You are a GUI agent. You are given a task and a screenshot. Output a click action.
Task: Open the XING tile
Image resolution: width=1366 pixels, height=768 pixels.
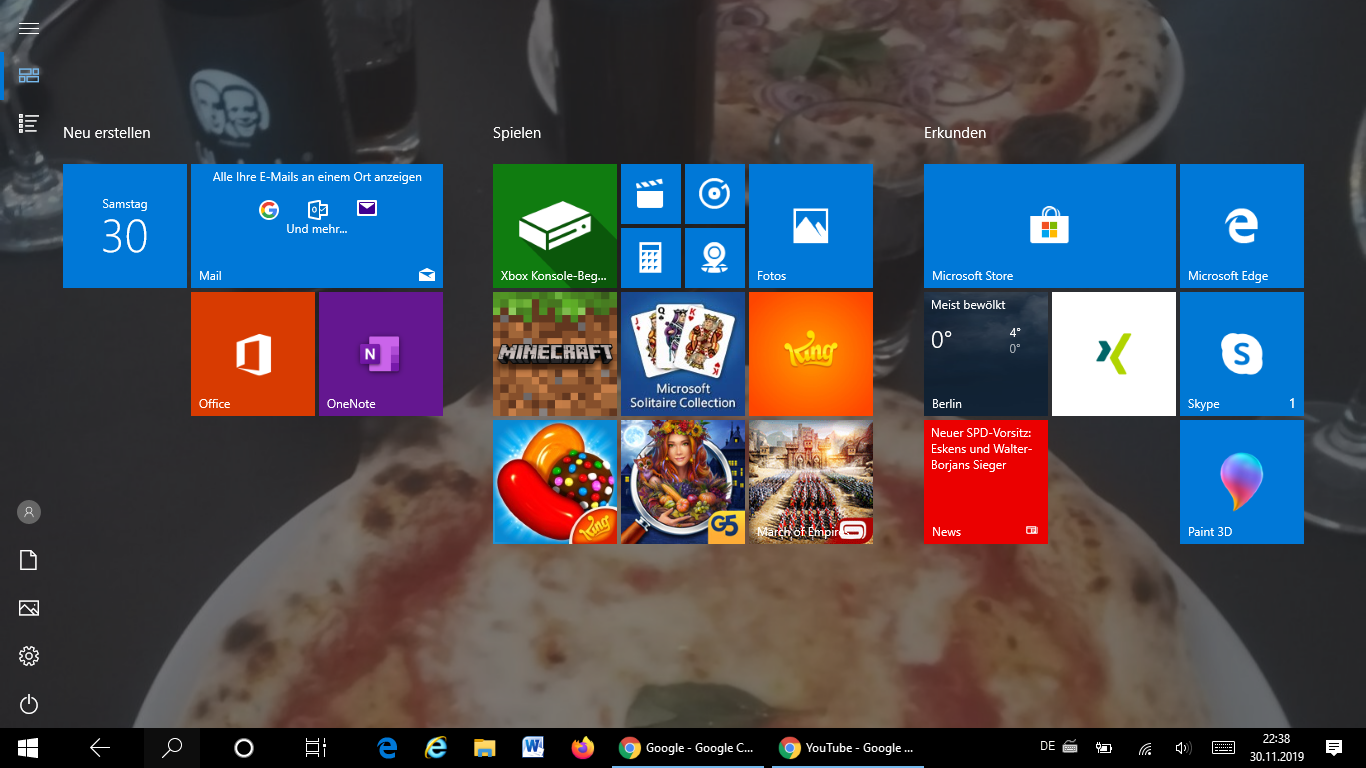coord(1113,354)
